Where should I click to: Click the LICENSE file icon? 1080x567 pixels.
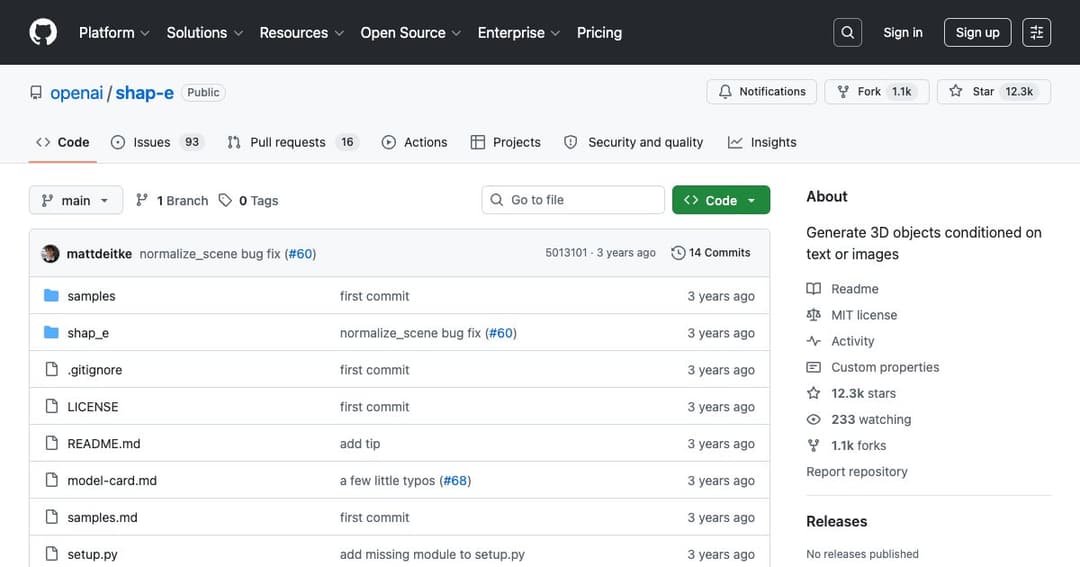52,406
